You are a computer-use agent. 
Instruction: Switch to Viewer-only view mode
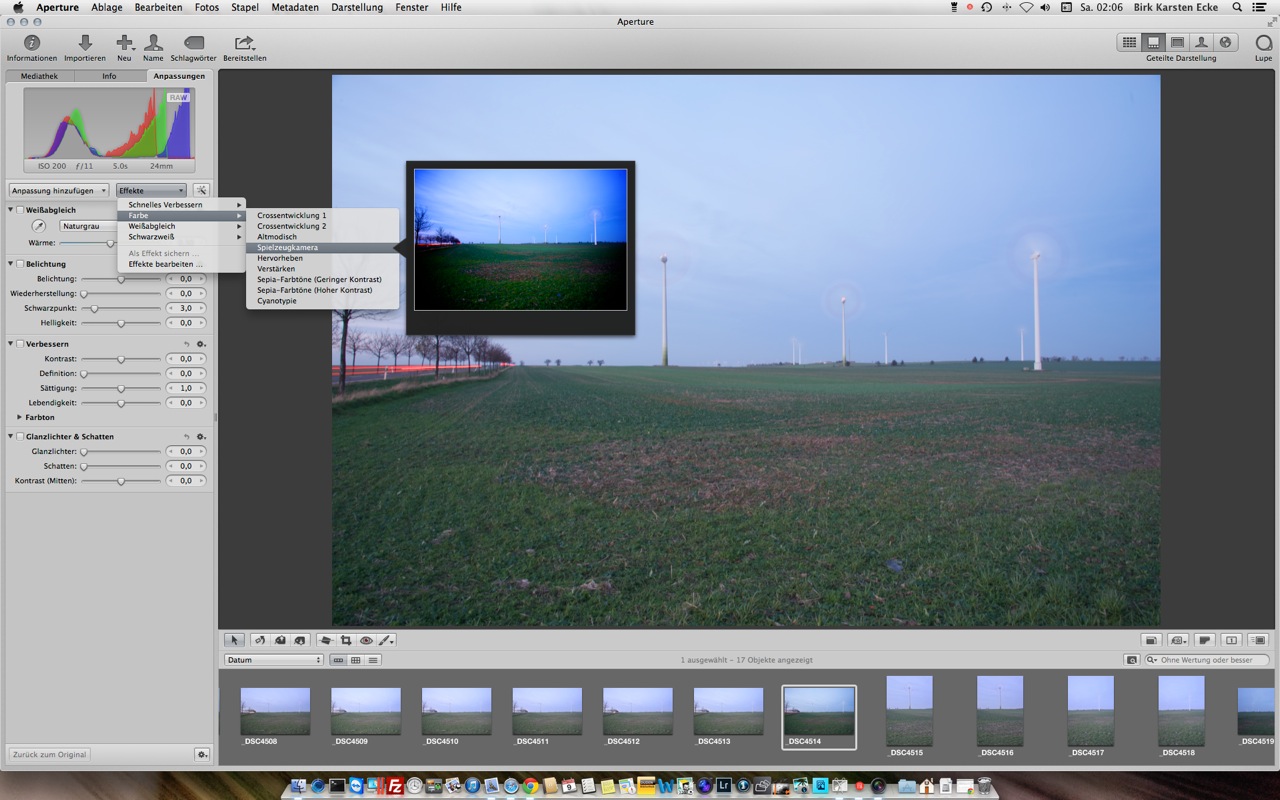tap(1177, 42)
